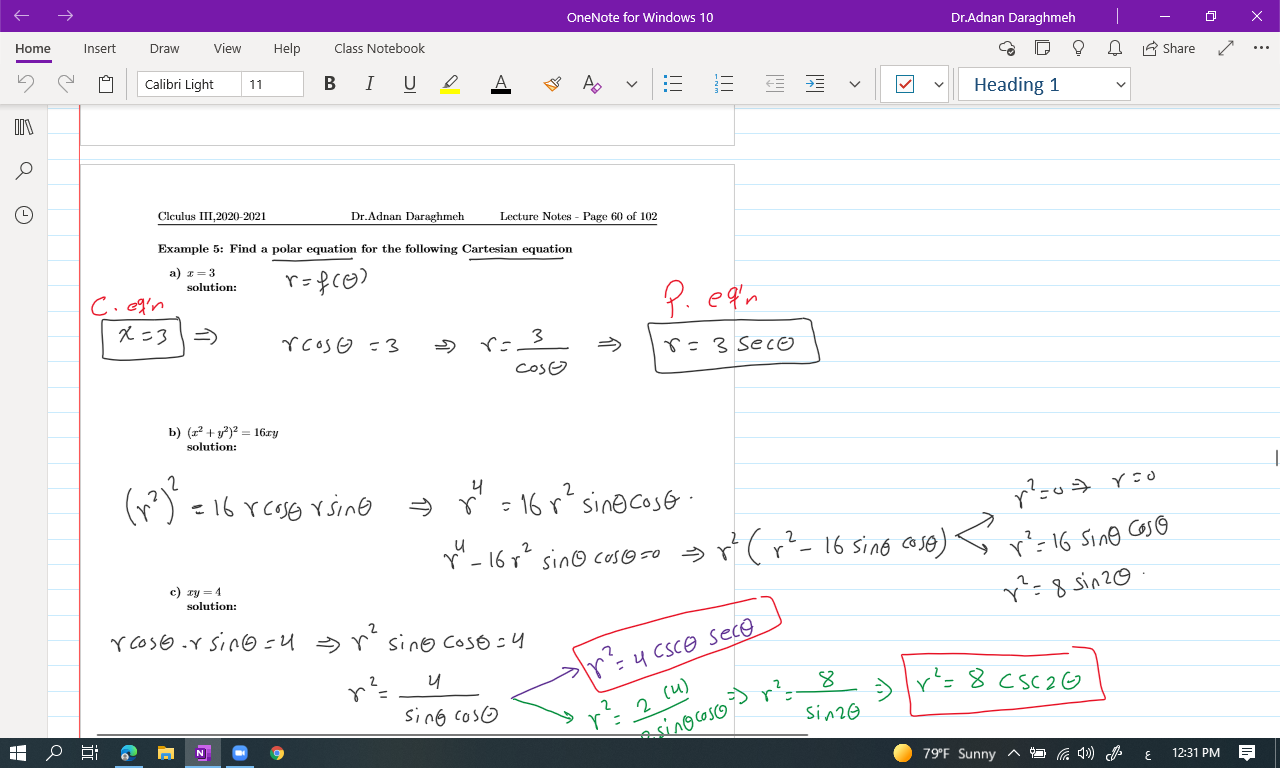This screenshot has height=768, width=1280.
Task: Clear all formatting with the eraser A icon
Action: 592,85
